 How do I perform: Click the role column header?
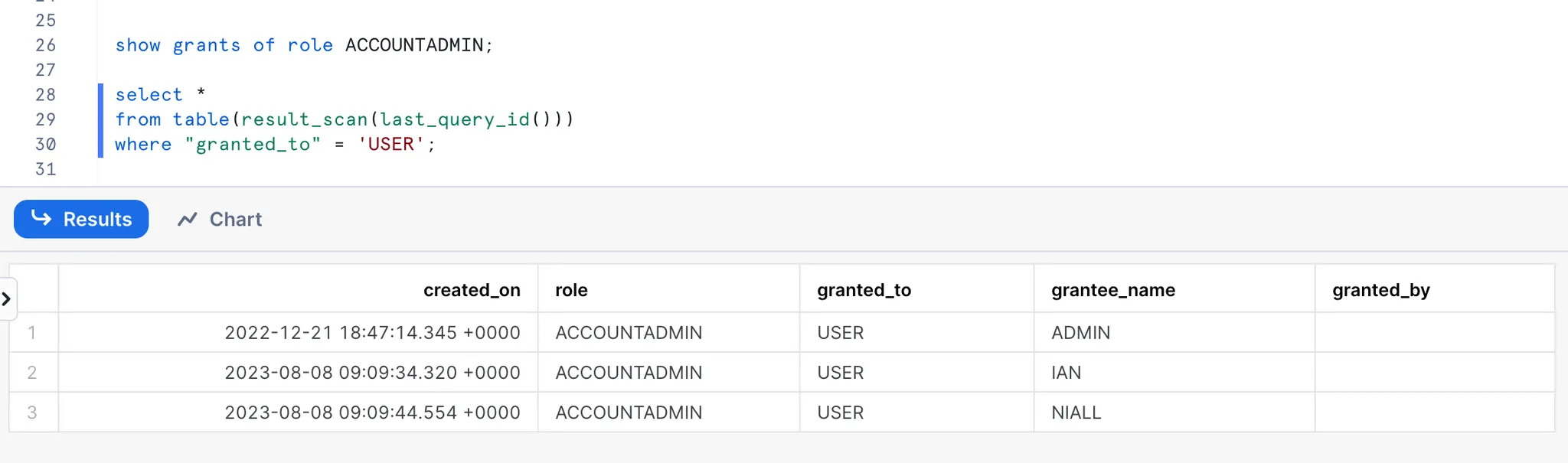668,289
